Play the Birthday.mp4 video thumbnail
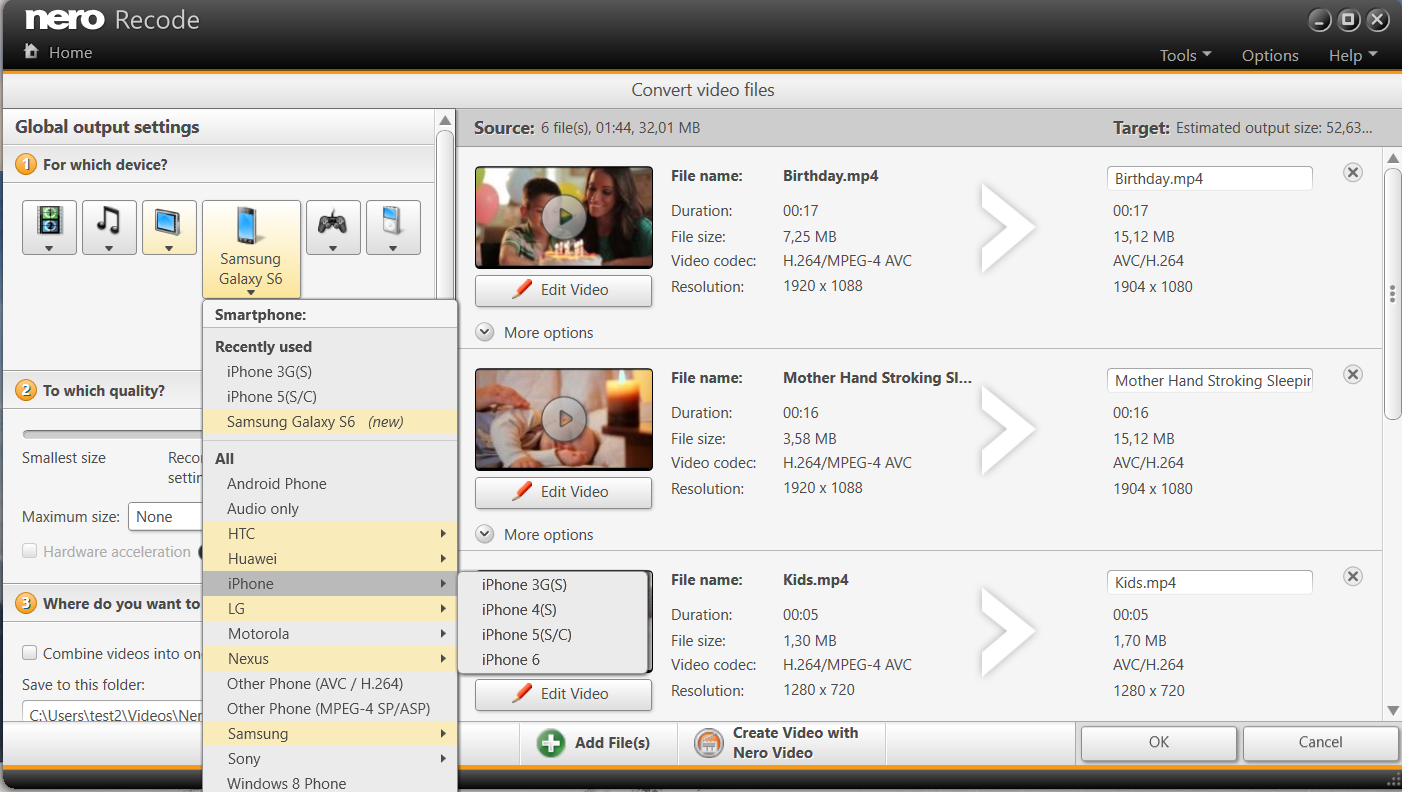This screenshot has width=1402, height=792. point(564,217)
